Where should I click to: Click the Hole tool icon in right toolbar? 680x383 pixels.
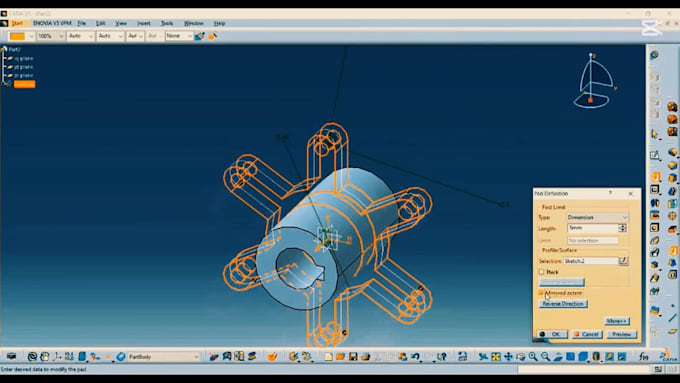[655, 228]
